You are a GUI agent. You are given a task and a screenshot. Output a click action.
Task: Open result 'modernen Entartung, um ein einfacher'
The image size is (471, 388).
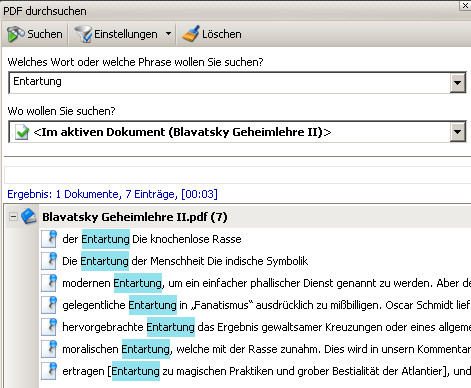point(266,283)
